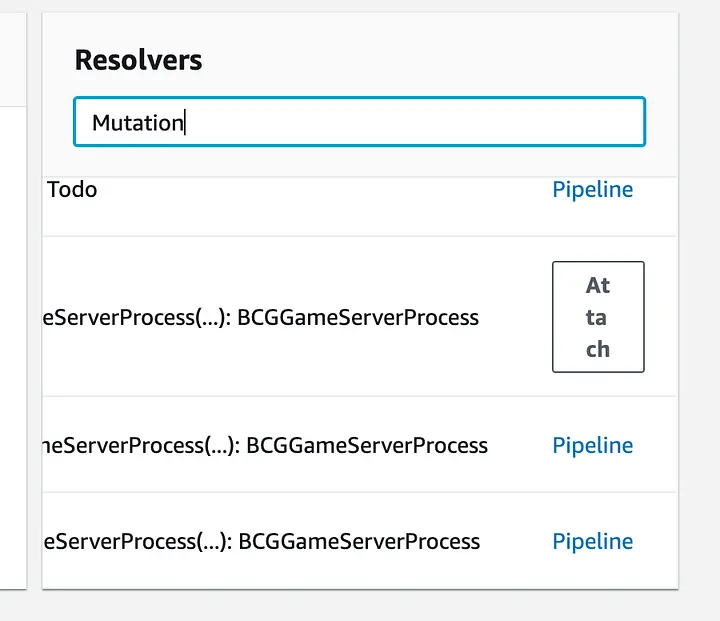Click the empty right side of the filter box

(x=500, y=122)
